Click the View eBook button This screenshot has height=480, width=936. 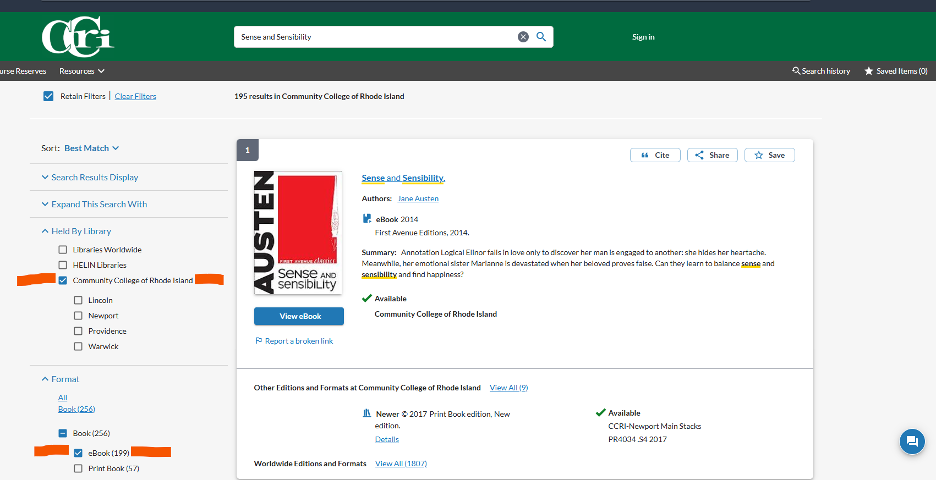pyautogui.click(x=298, y=316)
